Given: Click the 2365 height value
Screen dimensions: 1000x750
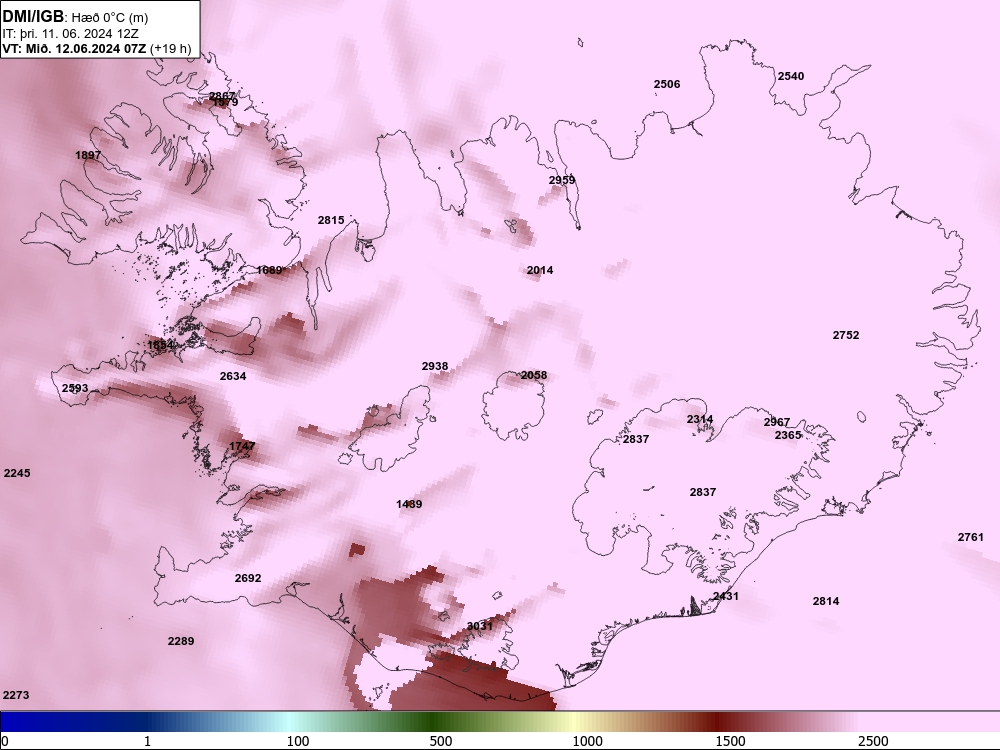Looking at the screenshot, I should (x=788, y=435).
